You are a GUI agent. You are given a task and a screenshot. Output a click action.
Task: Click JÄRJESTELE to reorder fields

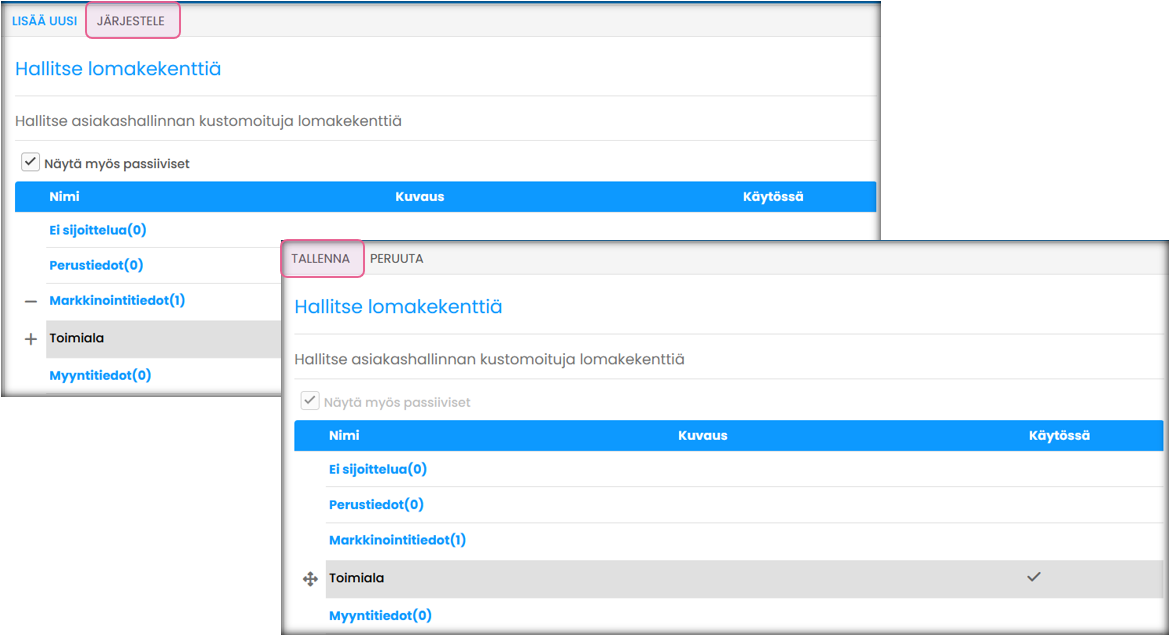point(131,21)
